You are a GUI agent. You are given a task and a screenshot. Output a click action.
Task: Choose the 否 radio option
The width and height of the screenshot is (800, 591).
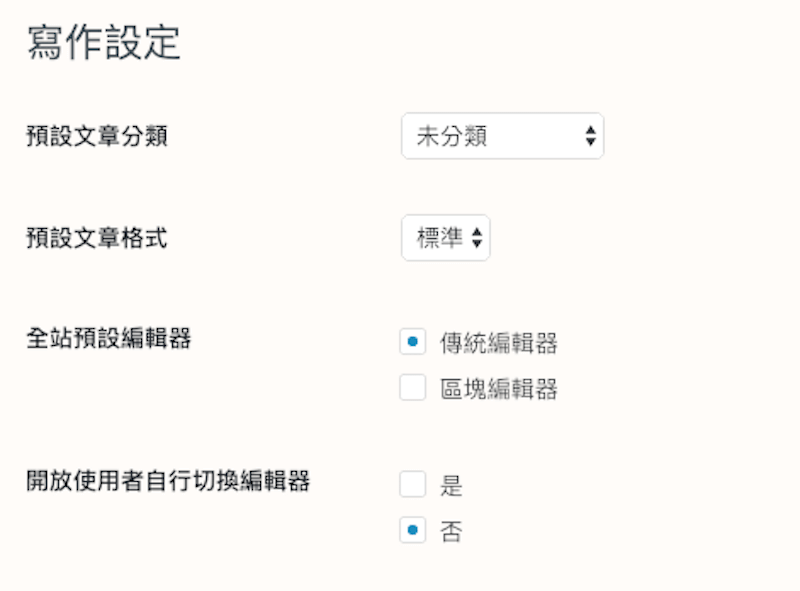413,530
